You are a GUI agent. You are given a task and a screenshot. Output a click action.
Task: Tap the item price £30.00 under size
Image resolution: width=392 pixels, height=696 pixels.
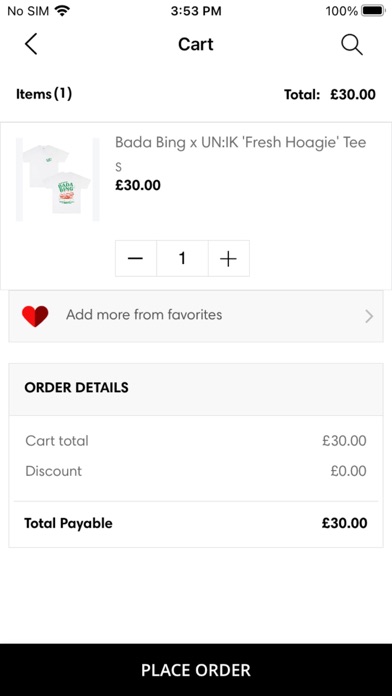pyautogui.click(x=138, y=185)
